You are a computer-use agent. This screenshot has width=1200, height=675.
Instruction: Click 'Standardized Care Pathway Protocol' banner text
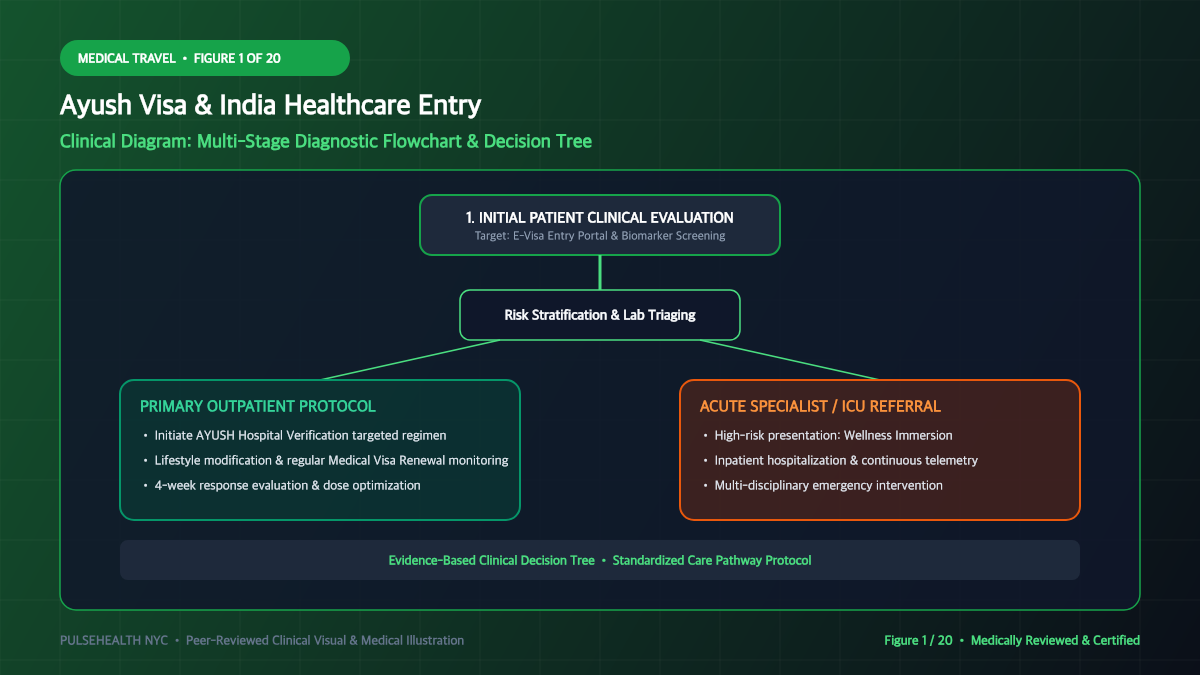(x=712, y=560)
